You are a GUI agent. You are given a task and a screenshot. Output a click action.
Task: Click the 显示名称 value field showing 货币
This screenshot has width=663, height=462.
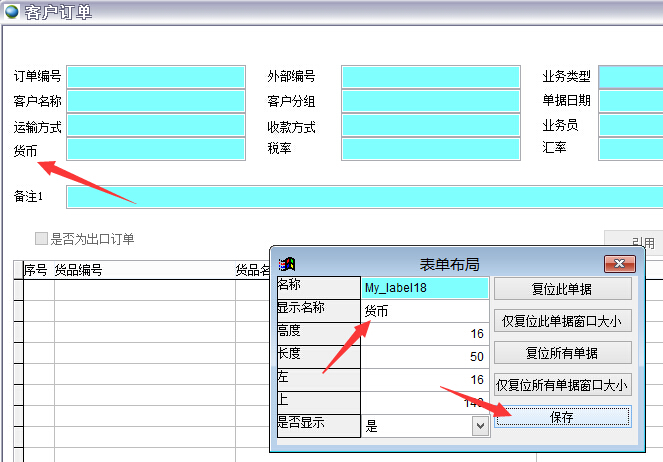coord(425,311)
